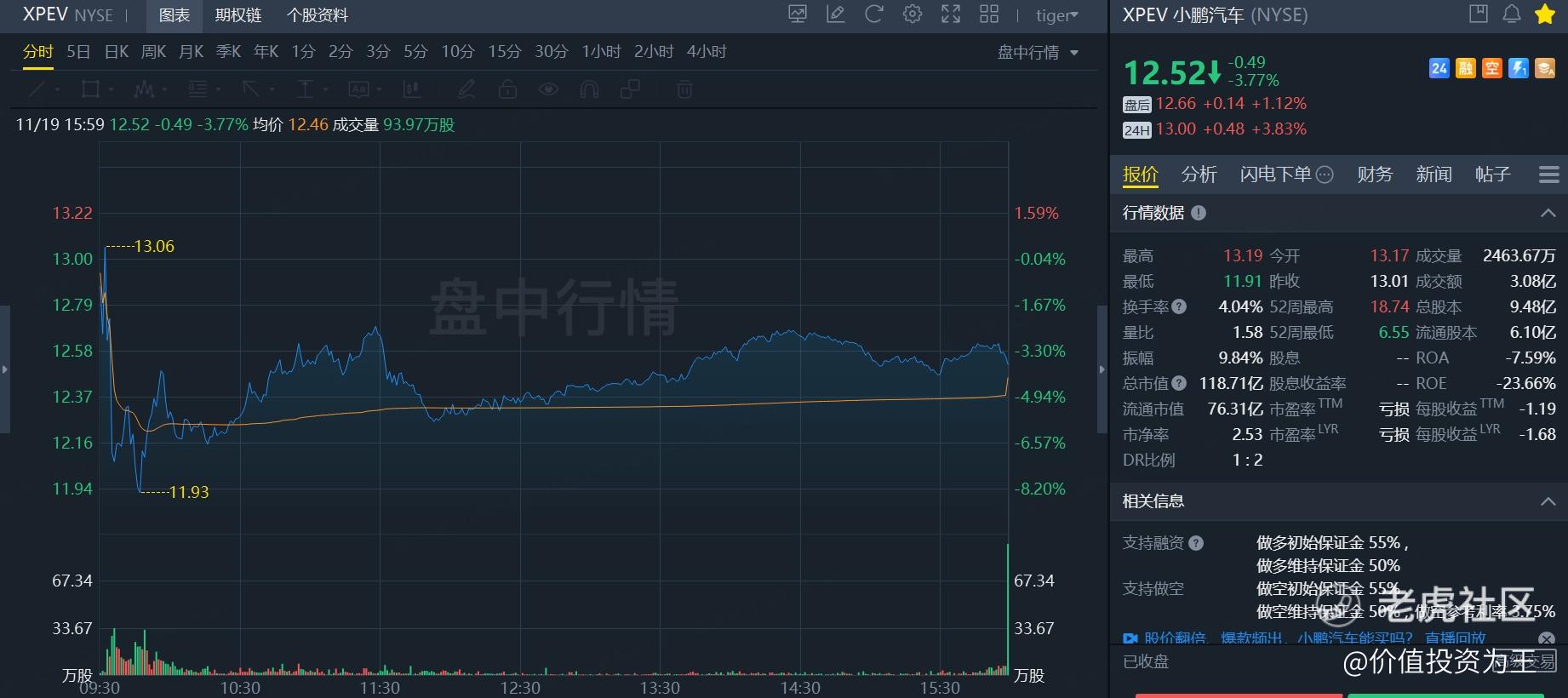1568x698 pixels.
Task: Expand the trend line tool options arrow
Action: 57,89
